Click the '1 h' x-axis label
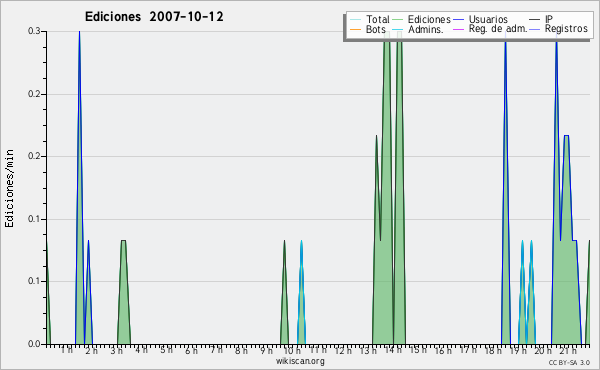The height and width of the screenshot is (370, 600). coord(67,350)
